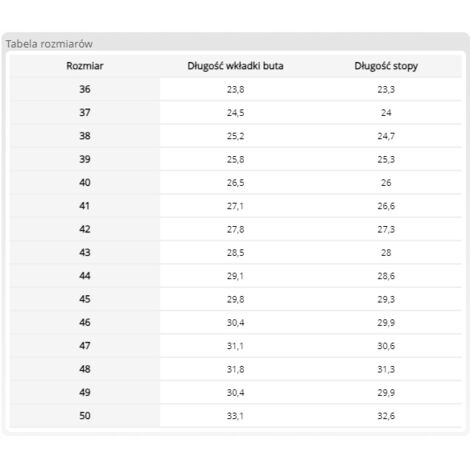The height and width of the screenshot is (470, 470).
Task: Click size 42 in Rozmiar column
Action: (x=85, y=229)
